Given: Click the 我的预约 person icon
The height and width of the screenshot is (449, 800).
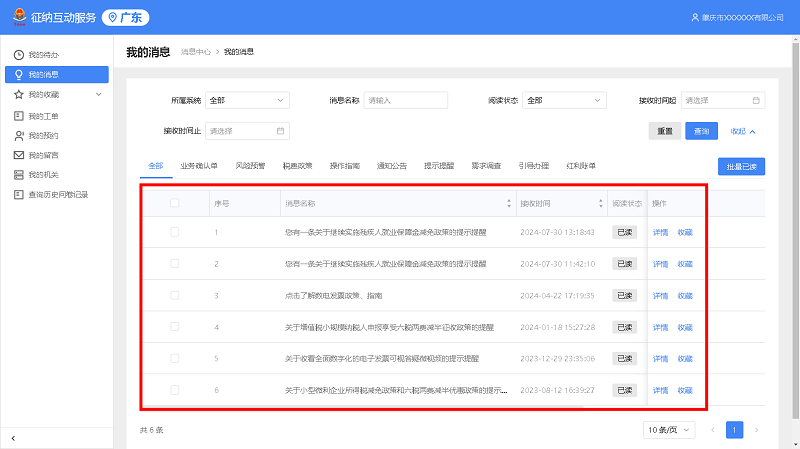Looking at the screenshot, I should click(x=18, y=135).
